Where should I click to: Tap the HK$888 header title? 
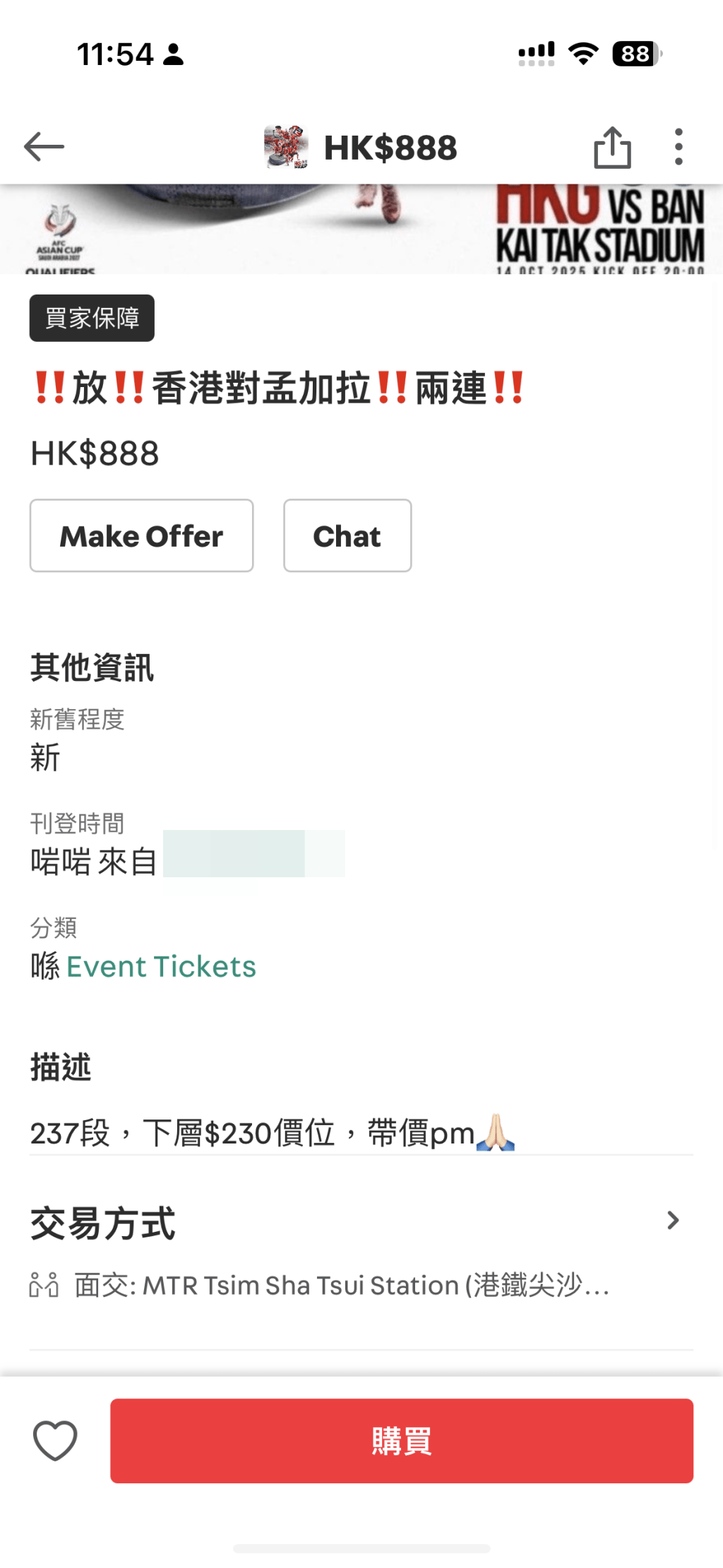coord(390,148)
